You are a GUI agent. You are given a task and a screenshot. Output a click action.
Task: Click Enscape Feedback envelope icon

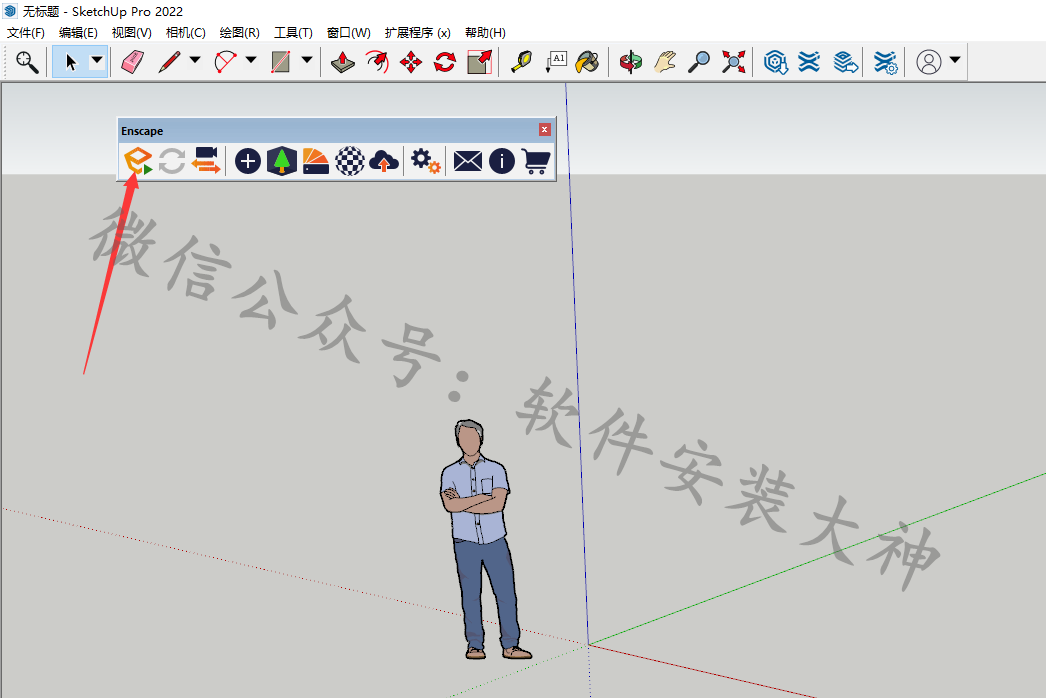468,161
